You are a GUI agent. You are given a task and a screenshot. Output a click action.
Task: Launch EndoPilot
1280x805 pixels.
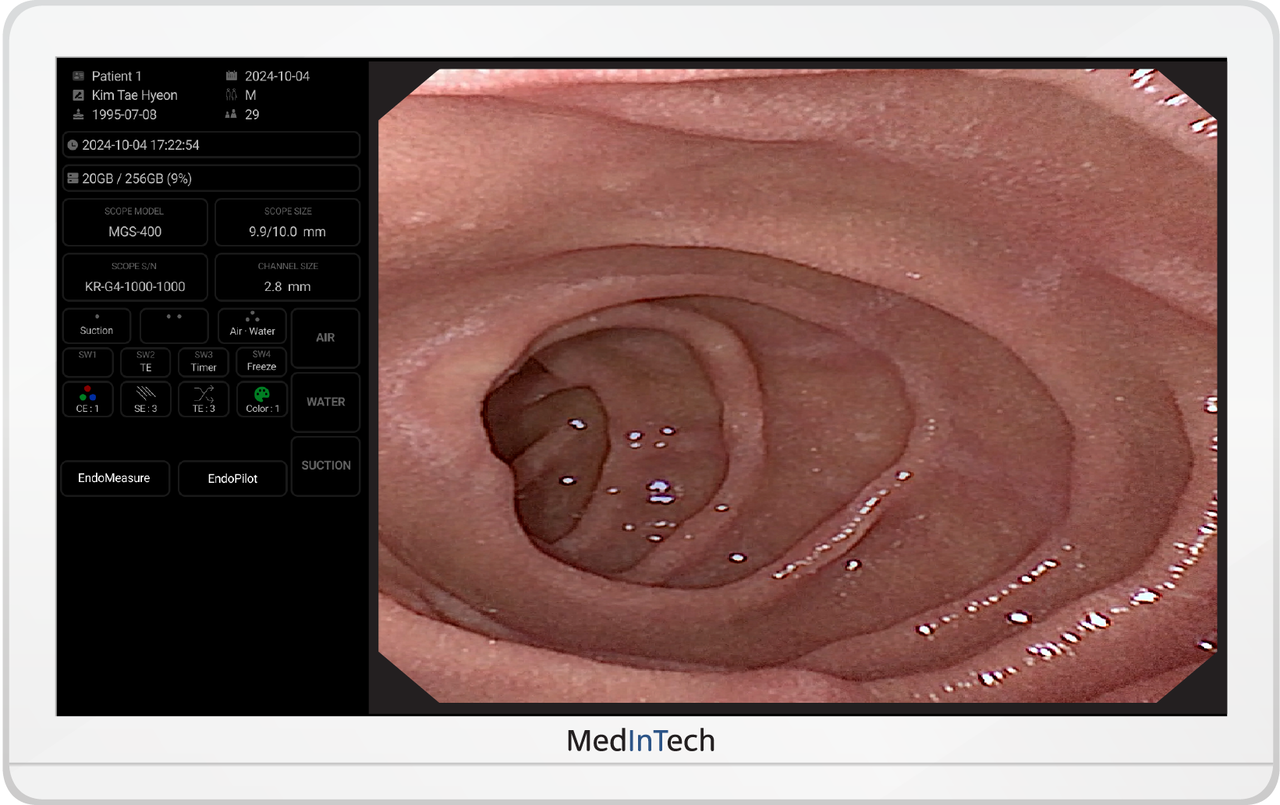point(233,478)
